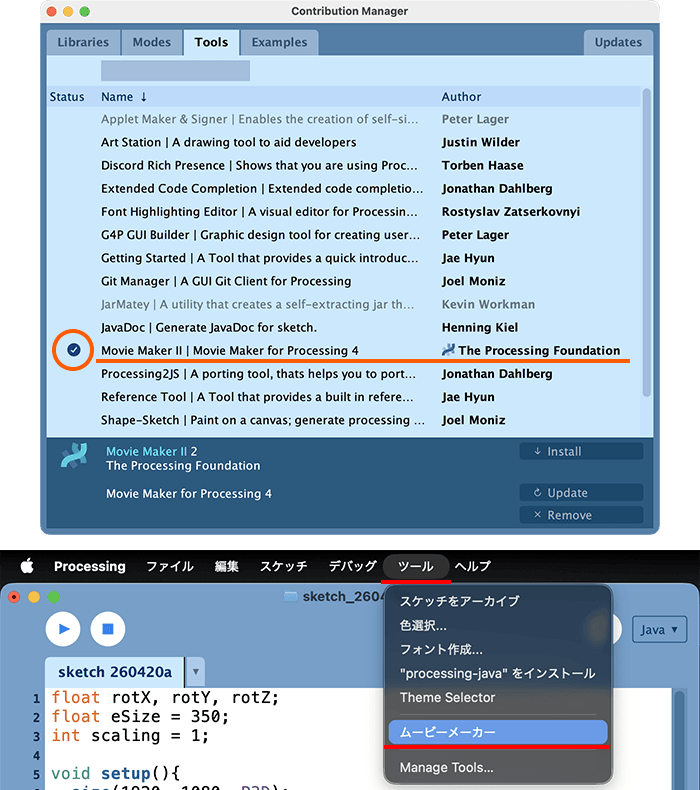Select the JarMatey row
Viewport: 700px width, 790px height.
(x=343, y=305)
